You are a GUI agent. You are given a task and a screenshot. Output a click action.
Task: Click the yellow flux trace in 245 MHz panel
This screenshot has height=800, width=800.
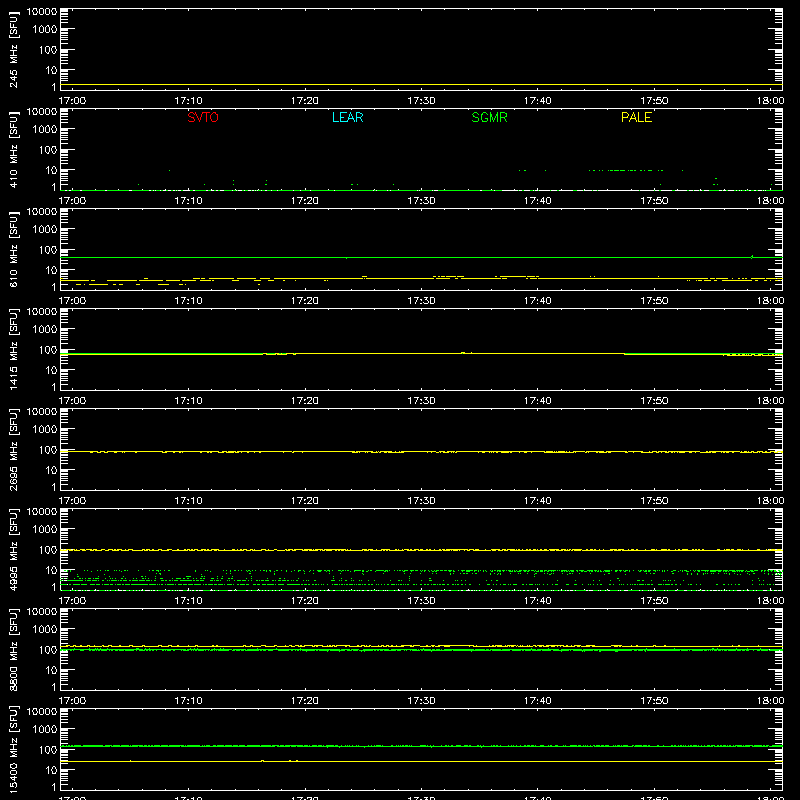coord(421,85)
